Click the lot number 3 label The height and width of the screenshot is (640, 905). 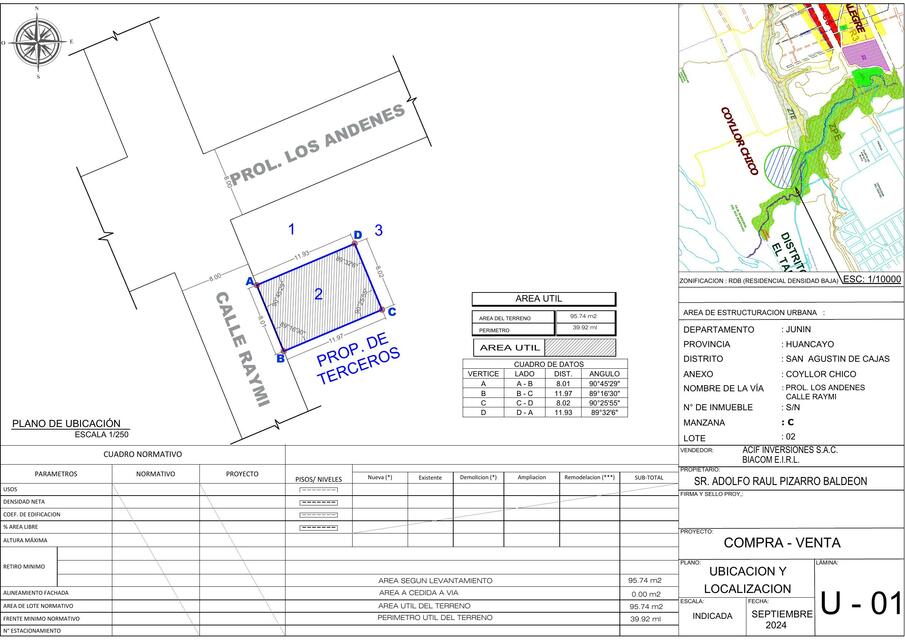pos(378,231)
